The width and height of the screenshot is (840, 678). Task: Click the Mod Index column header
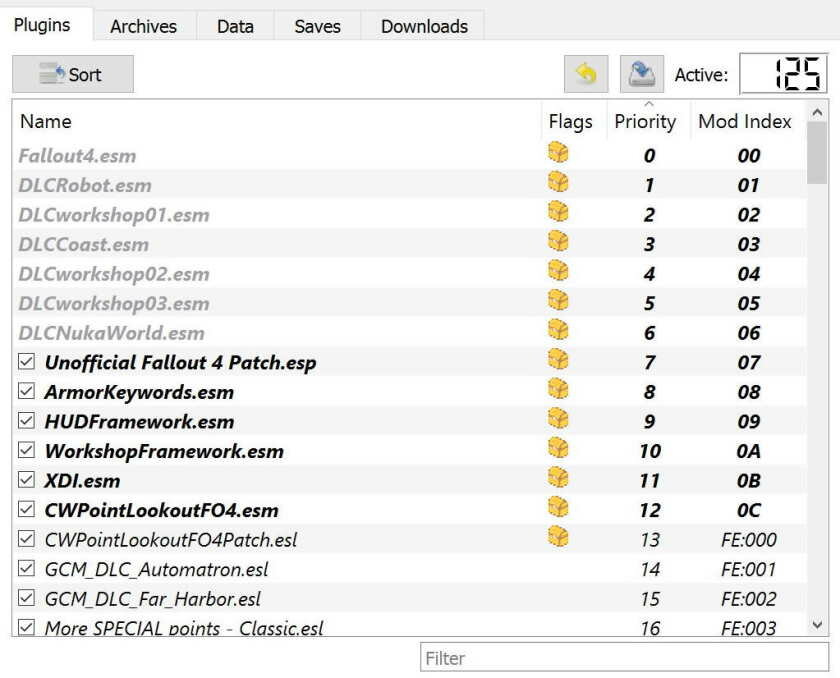pyautogui.click(x=745, y=122)
